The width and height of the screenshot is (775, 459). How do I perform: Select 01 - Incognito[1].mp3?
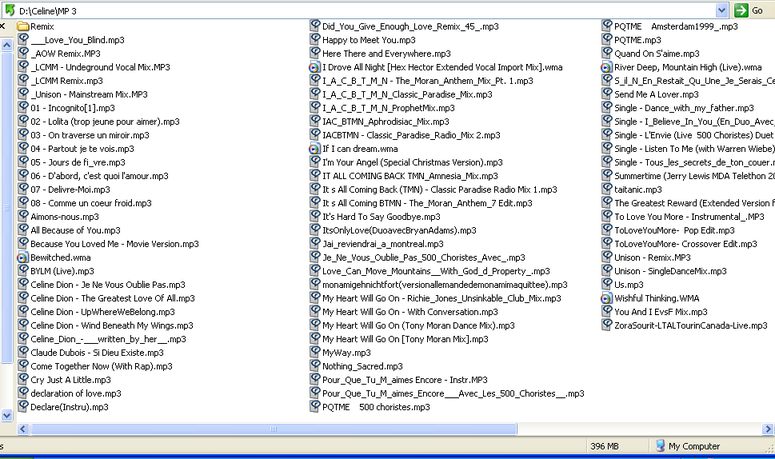tap(73, 108)
